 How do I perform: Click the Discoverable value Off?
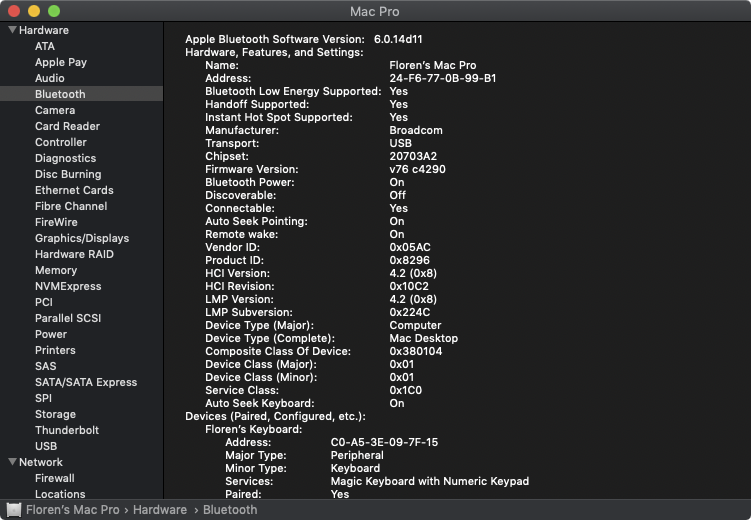(x=398, y=195)
